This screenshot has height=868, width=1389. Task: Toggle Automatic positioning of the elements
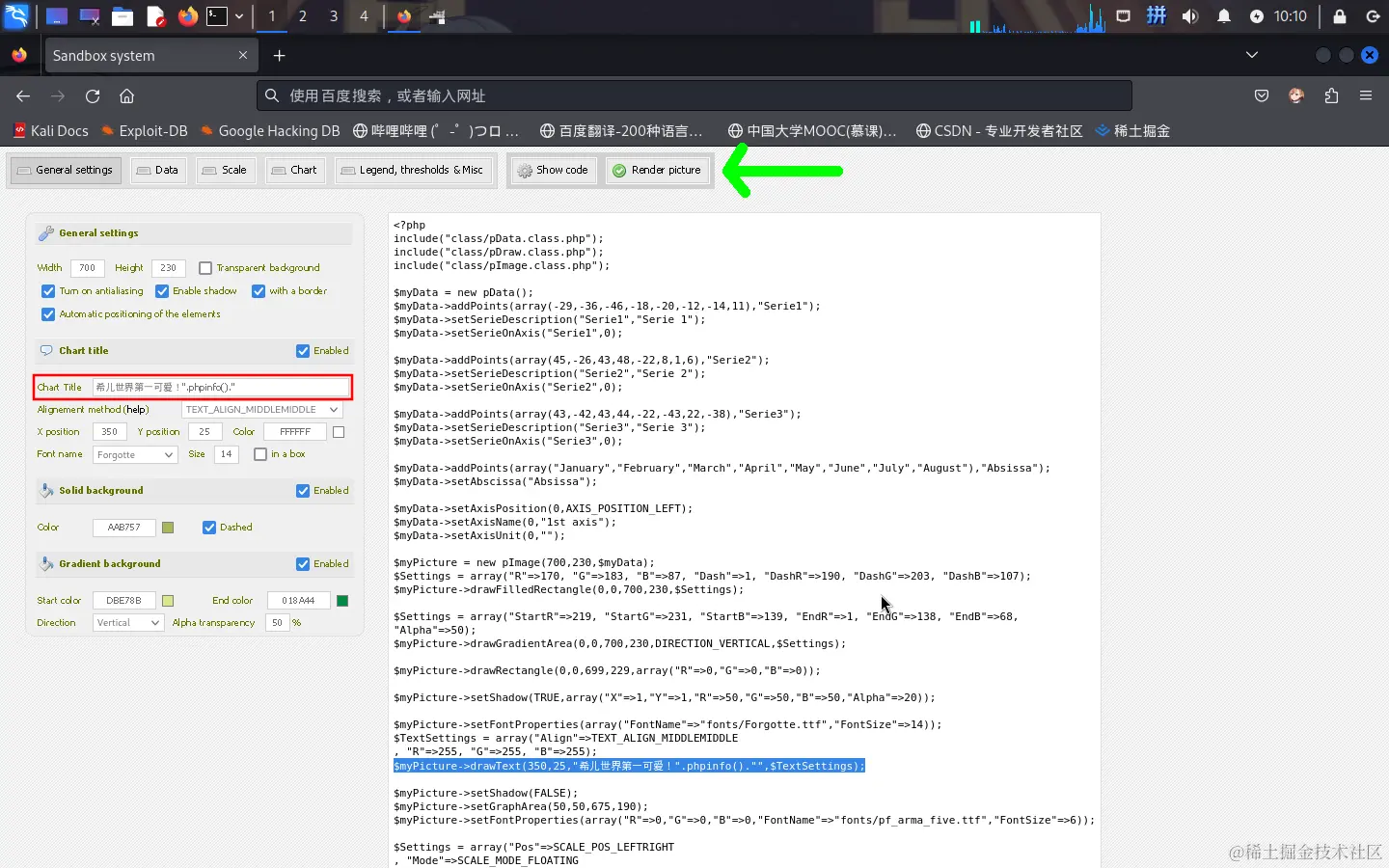[x=48, y=314]
